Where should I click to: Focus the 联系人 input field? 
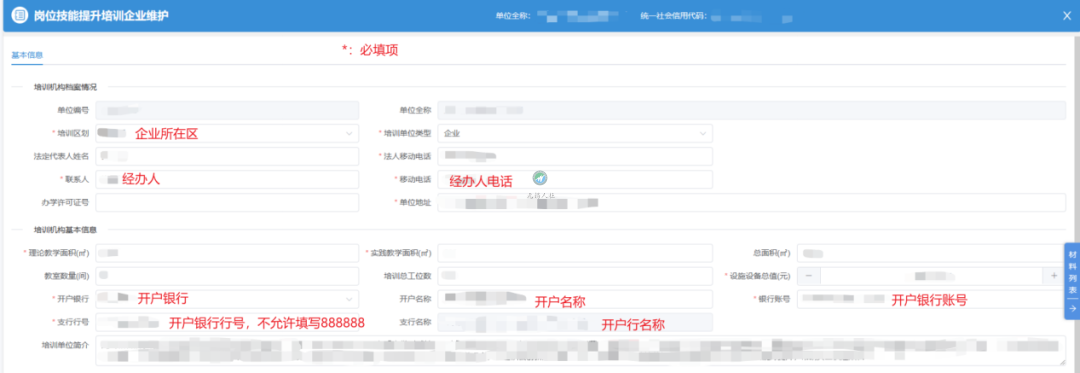click(227, 180)
